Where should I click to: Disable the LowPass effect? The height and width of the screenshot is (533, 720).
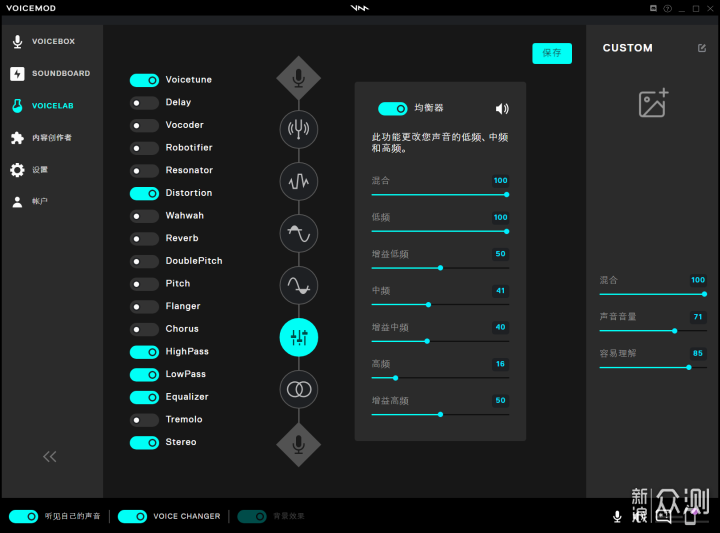click(x=144, y=375)
